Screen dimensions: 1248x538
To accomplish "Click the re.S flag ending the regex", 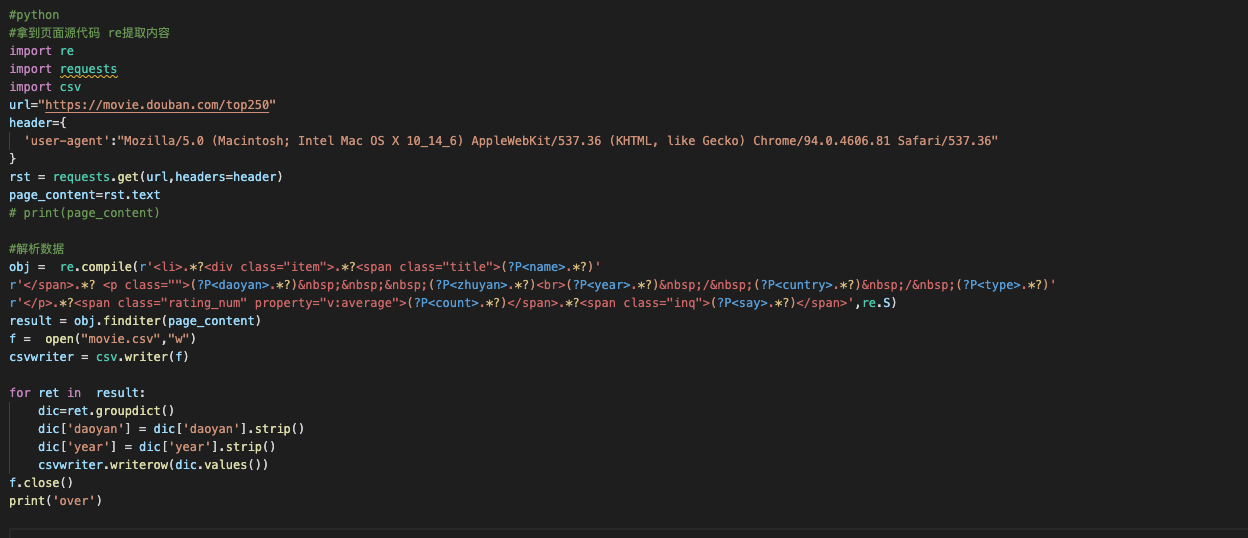I will pyautogui.click(x=877, y=303).
